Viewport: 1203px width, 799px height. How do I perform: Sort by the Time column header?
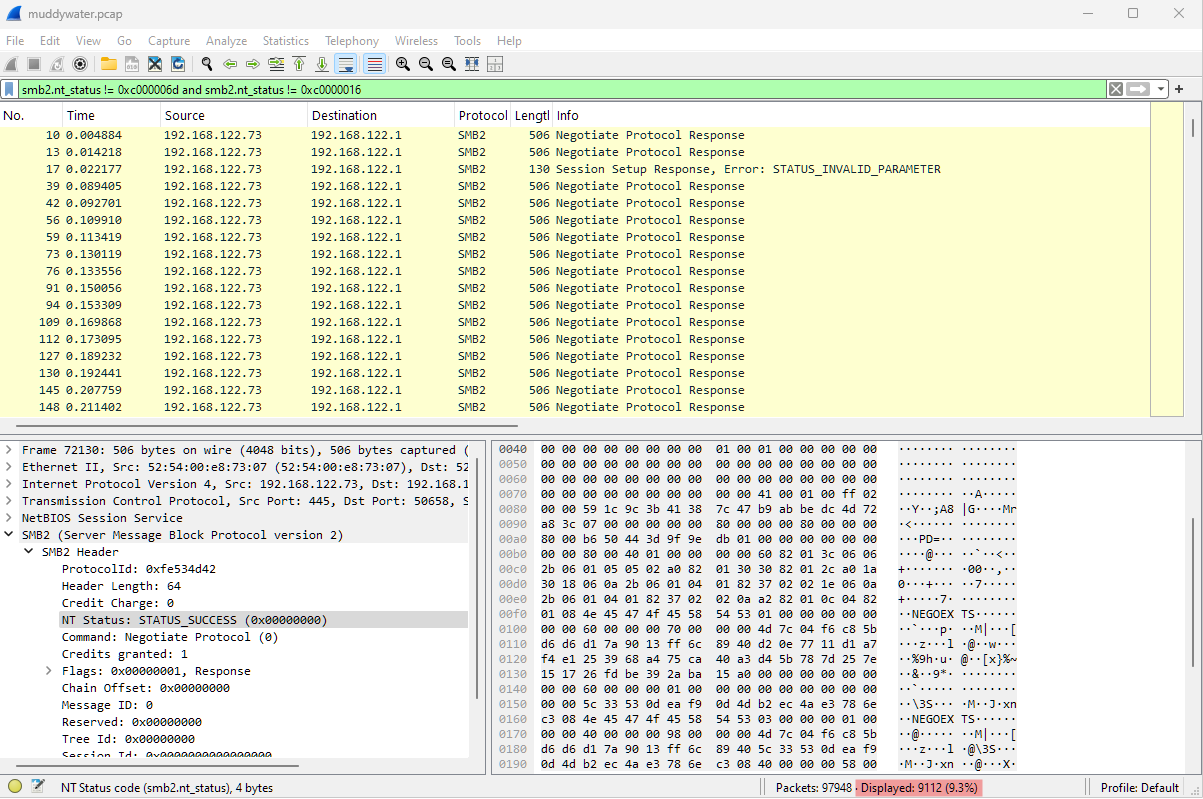[112, 116]
